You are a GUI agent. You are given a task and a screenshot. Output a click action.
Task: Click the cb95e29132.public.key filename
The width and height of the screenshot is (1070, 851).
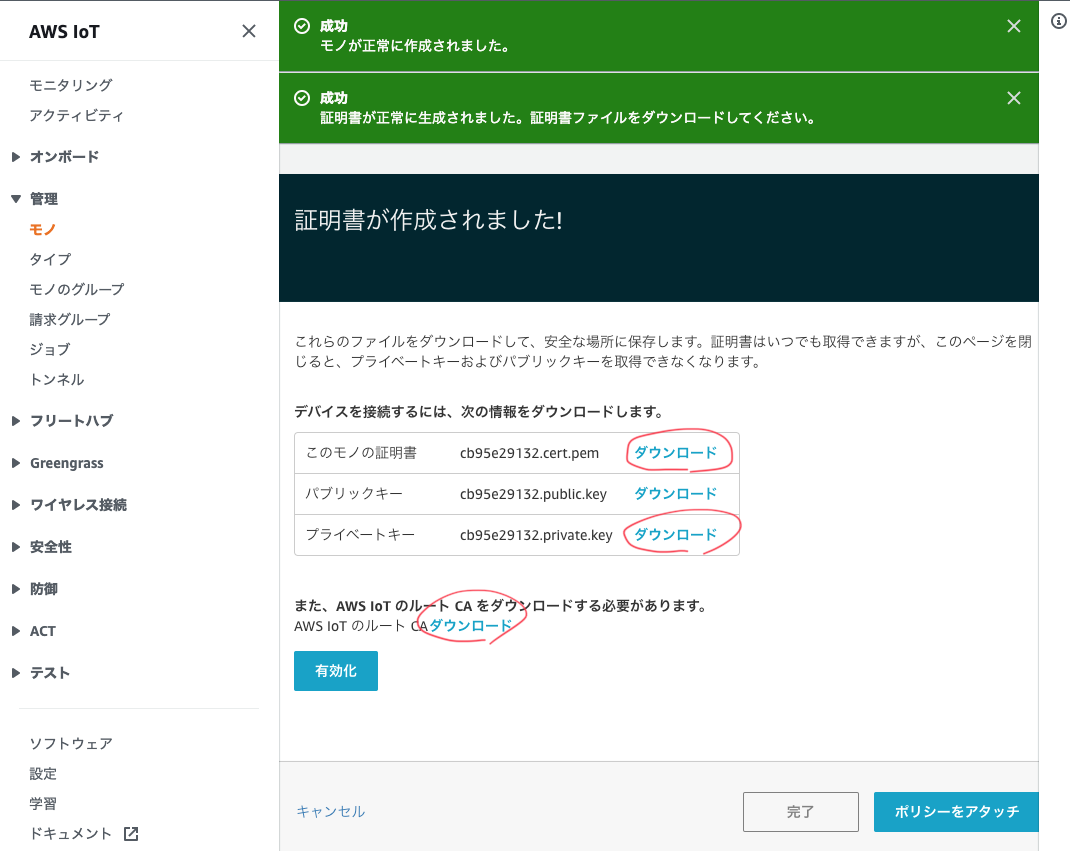[534, 494]
